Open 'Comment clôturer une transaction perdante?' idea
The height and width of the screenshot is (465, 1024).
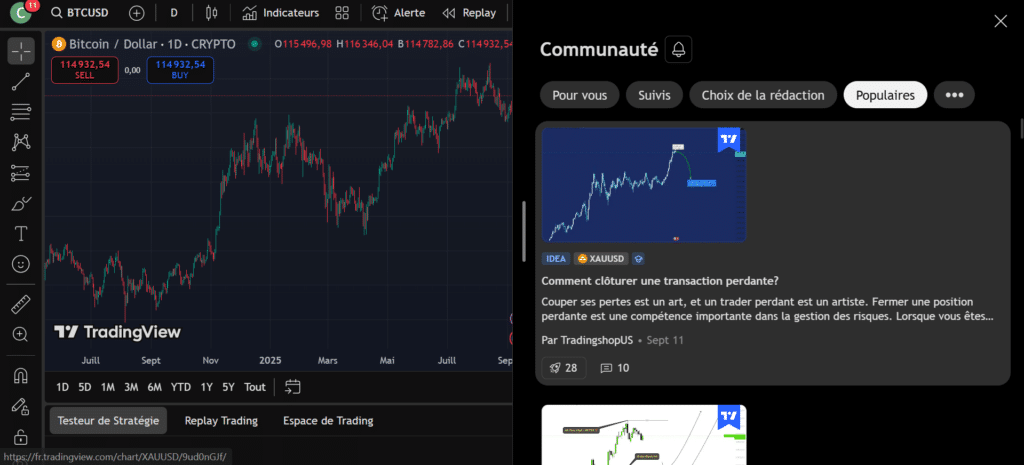click(660, 281)
